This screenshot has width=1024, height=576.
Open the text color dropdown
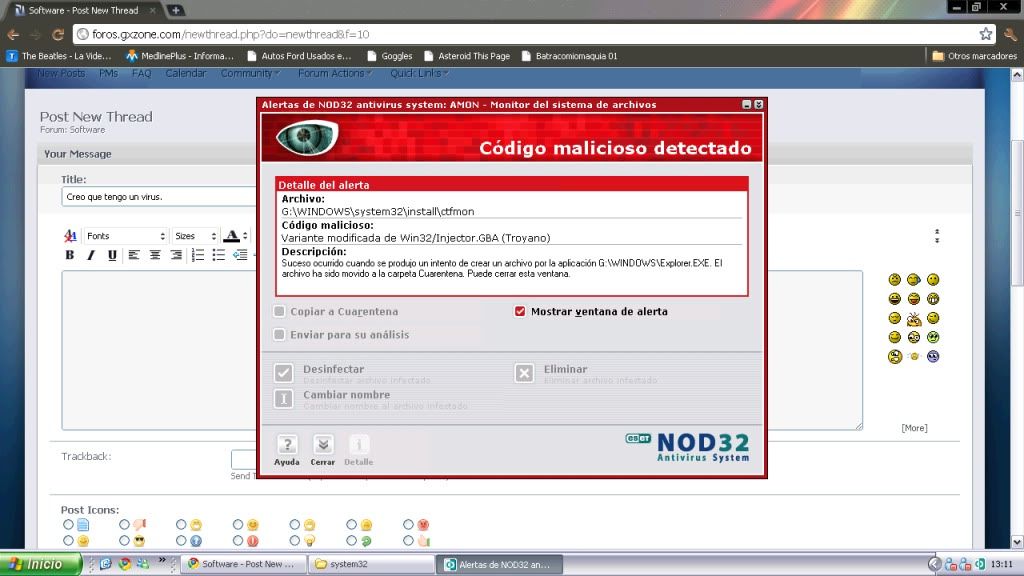pos(235,236)
